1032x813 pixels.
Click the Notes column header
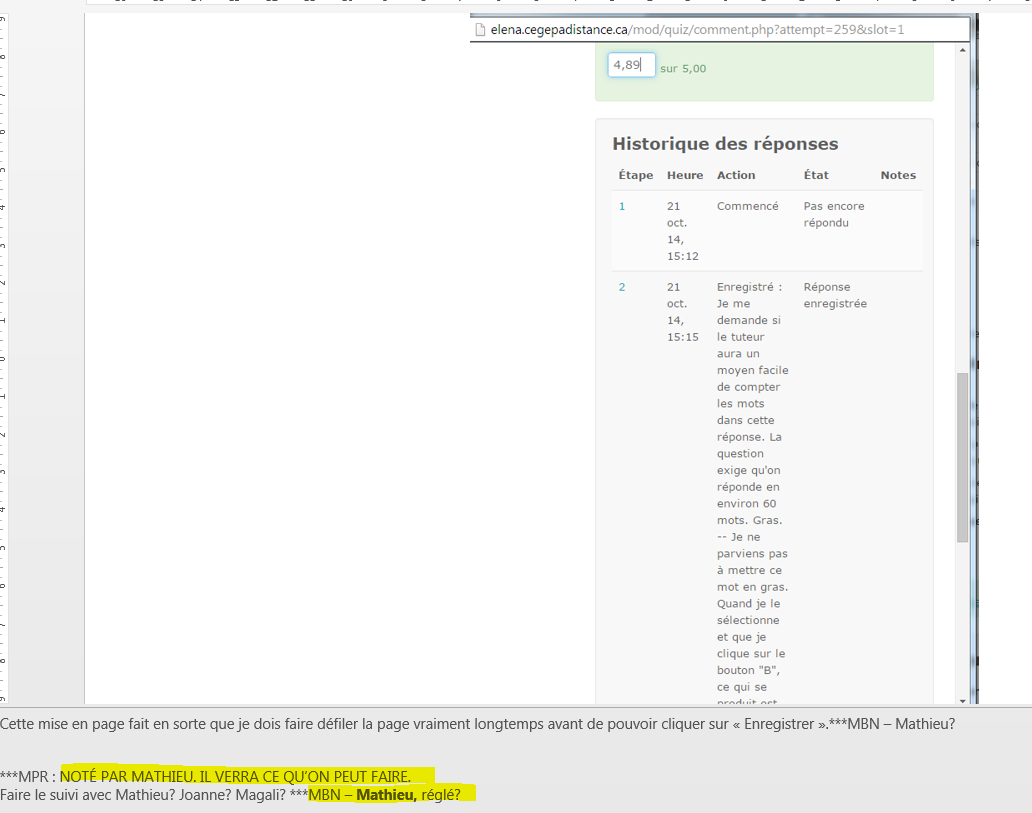898,175
